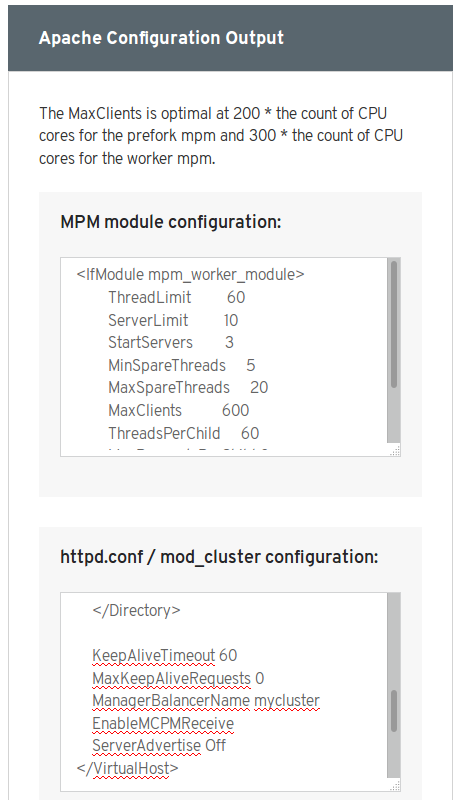Place cursor on the ThreadLimit 60 line

click(176, 297)
